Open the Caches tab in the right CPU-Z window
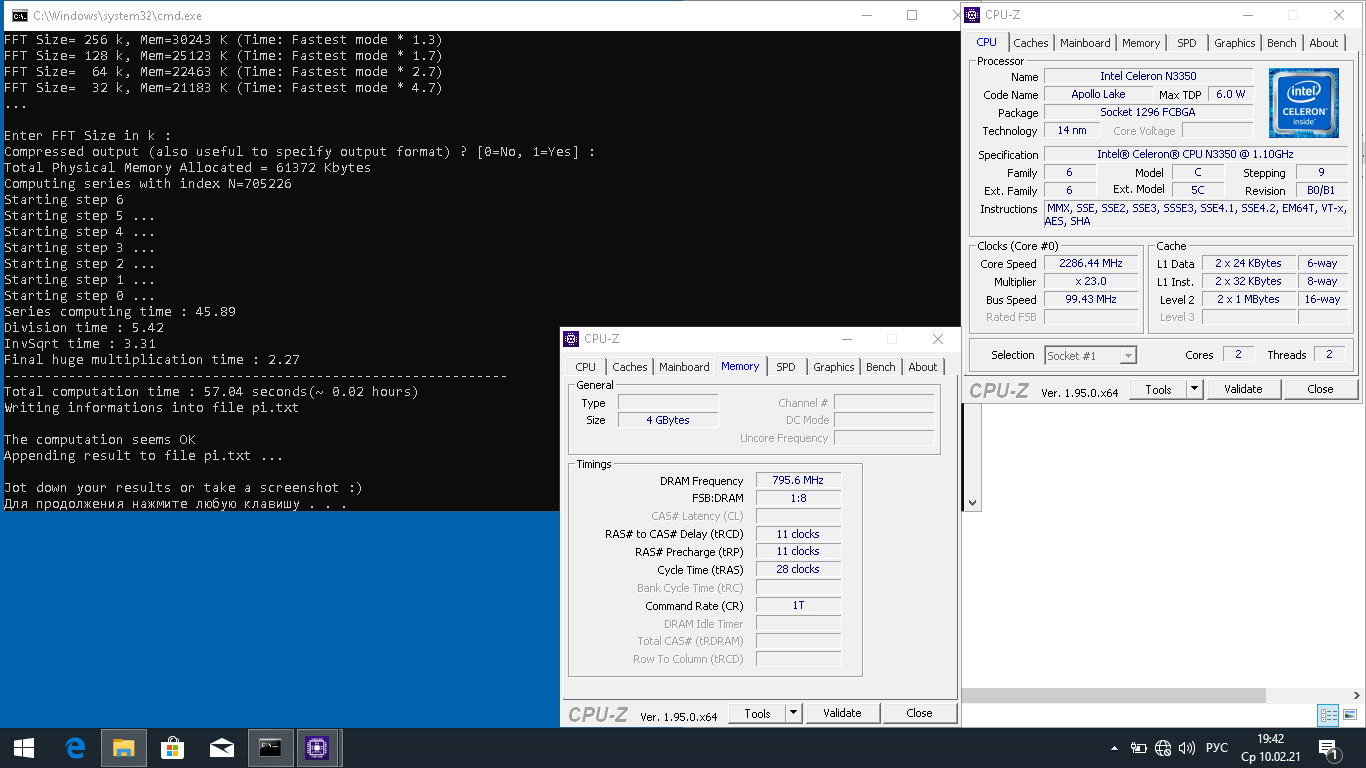This screenshot has width=1366, height=768. coord(1031,43)
